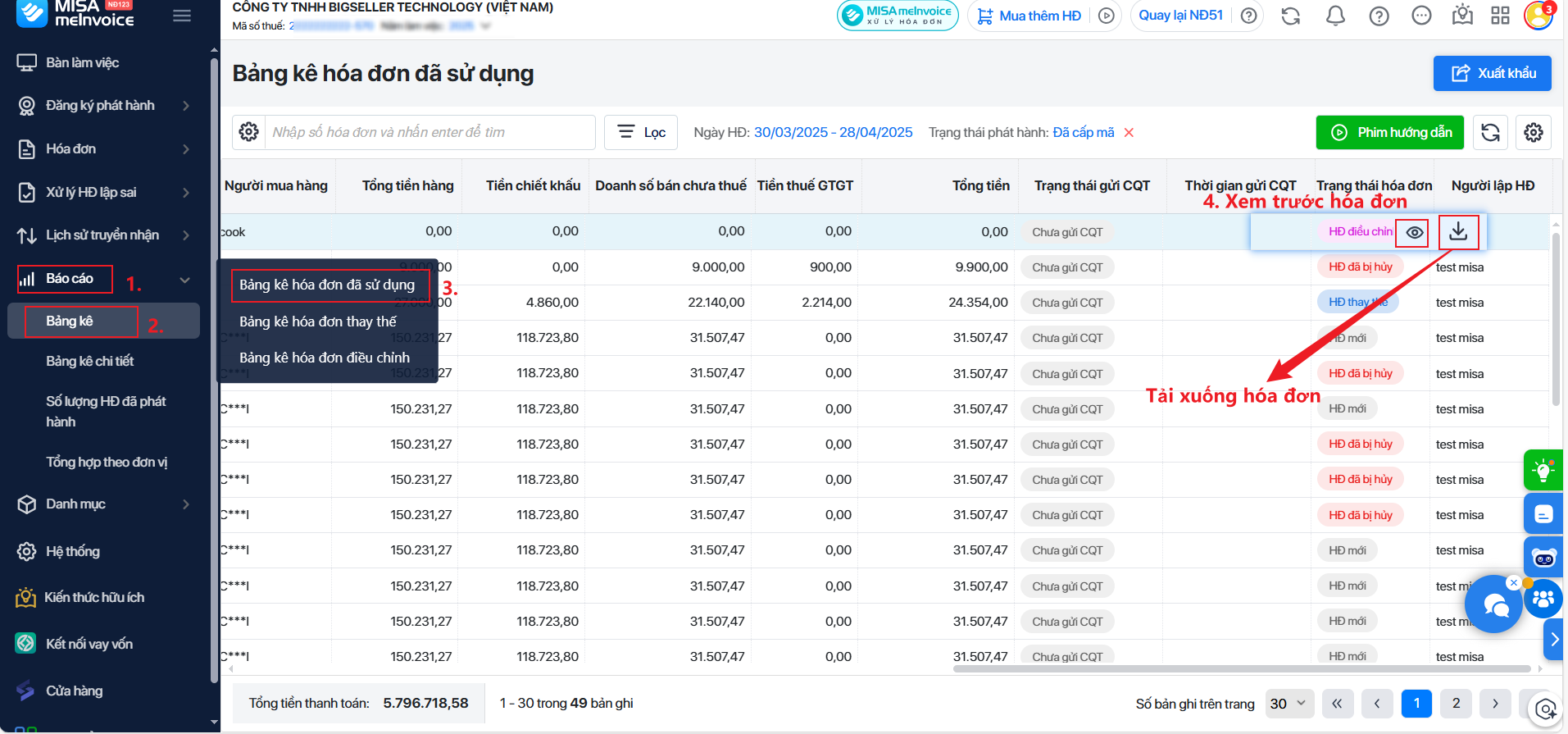Choose Bảng kê hóa đơn điều chỉnh
The image size is (1568, 734).
[x=325, y=358]
